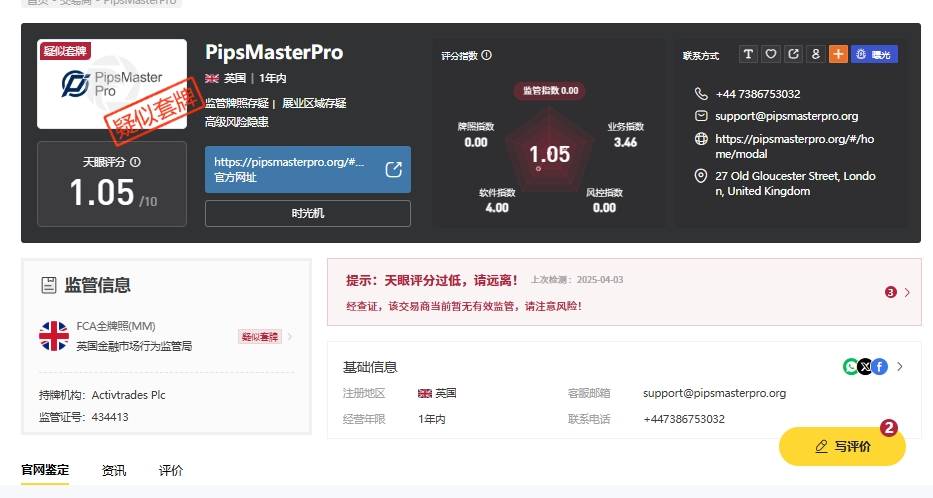Screen dimensions: 933x498
Task: Open the official website link button
Action: coord(308,170)
